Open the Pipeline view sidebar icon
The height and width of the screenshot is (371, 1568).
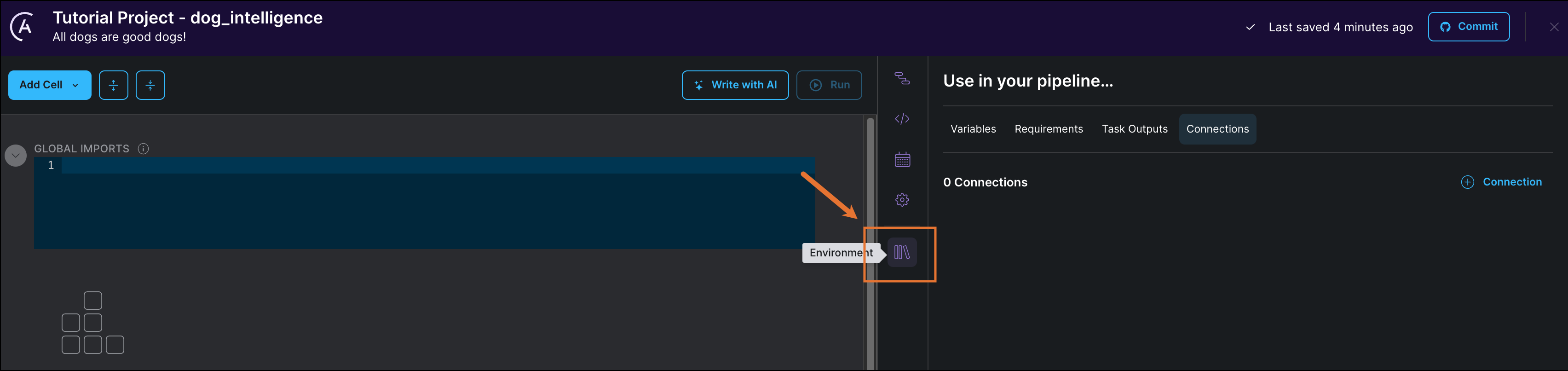tap(902, 78)
